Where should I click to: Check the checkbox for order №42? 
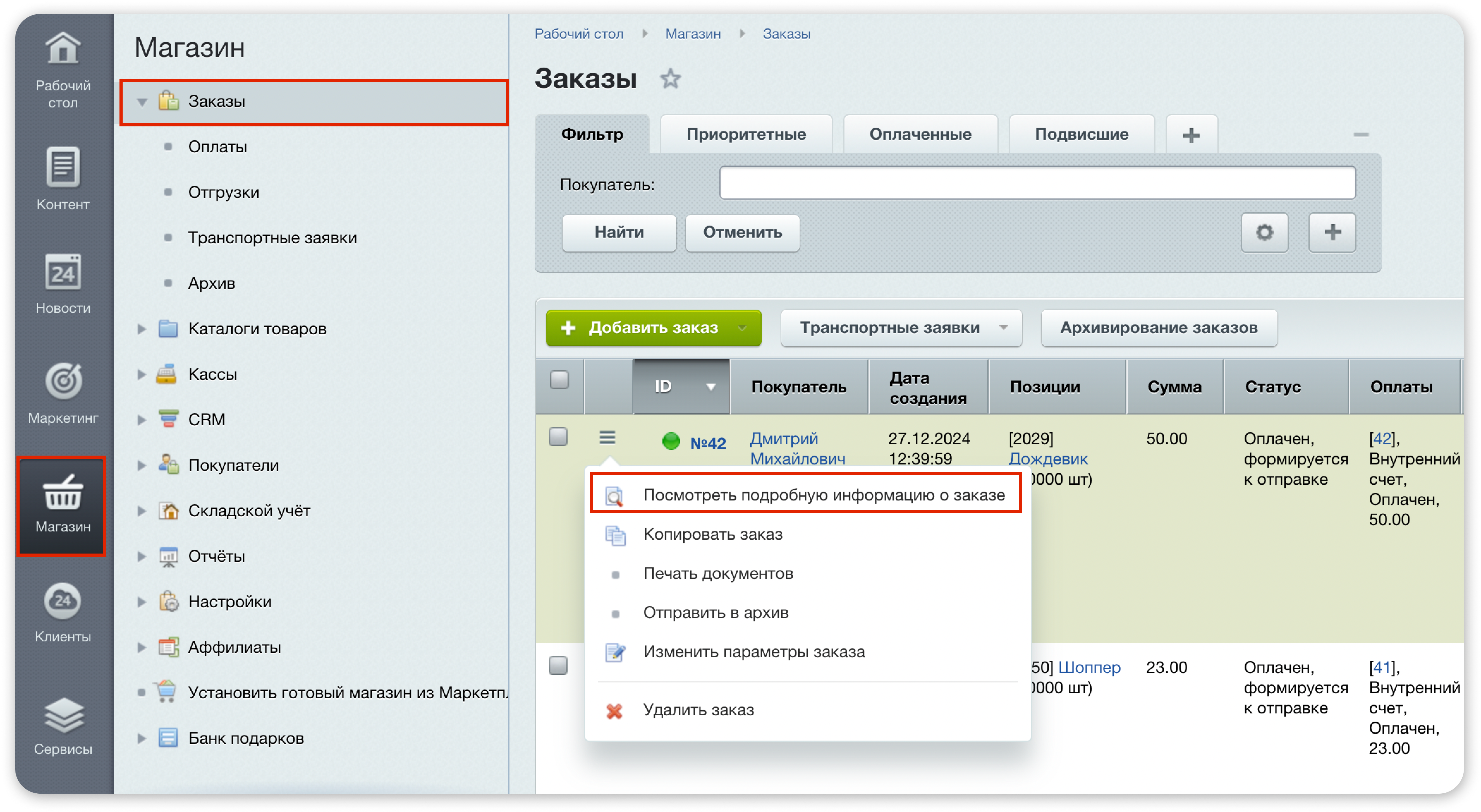558,437
